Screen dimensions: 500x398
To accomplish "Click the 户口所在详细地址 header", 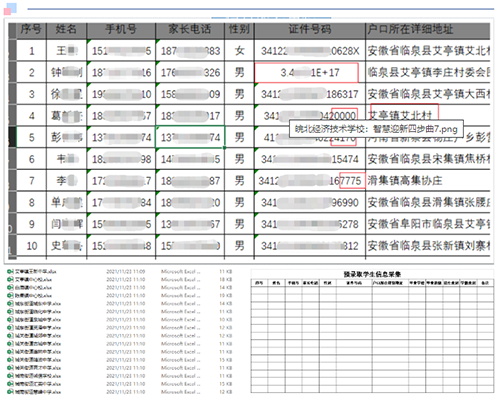I will (428, 30).
